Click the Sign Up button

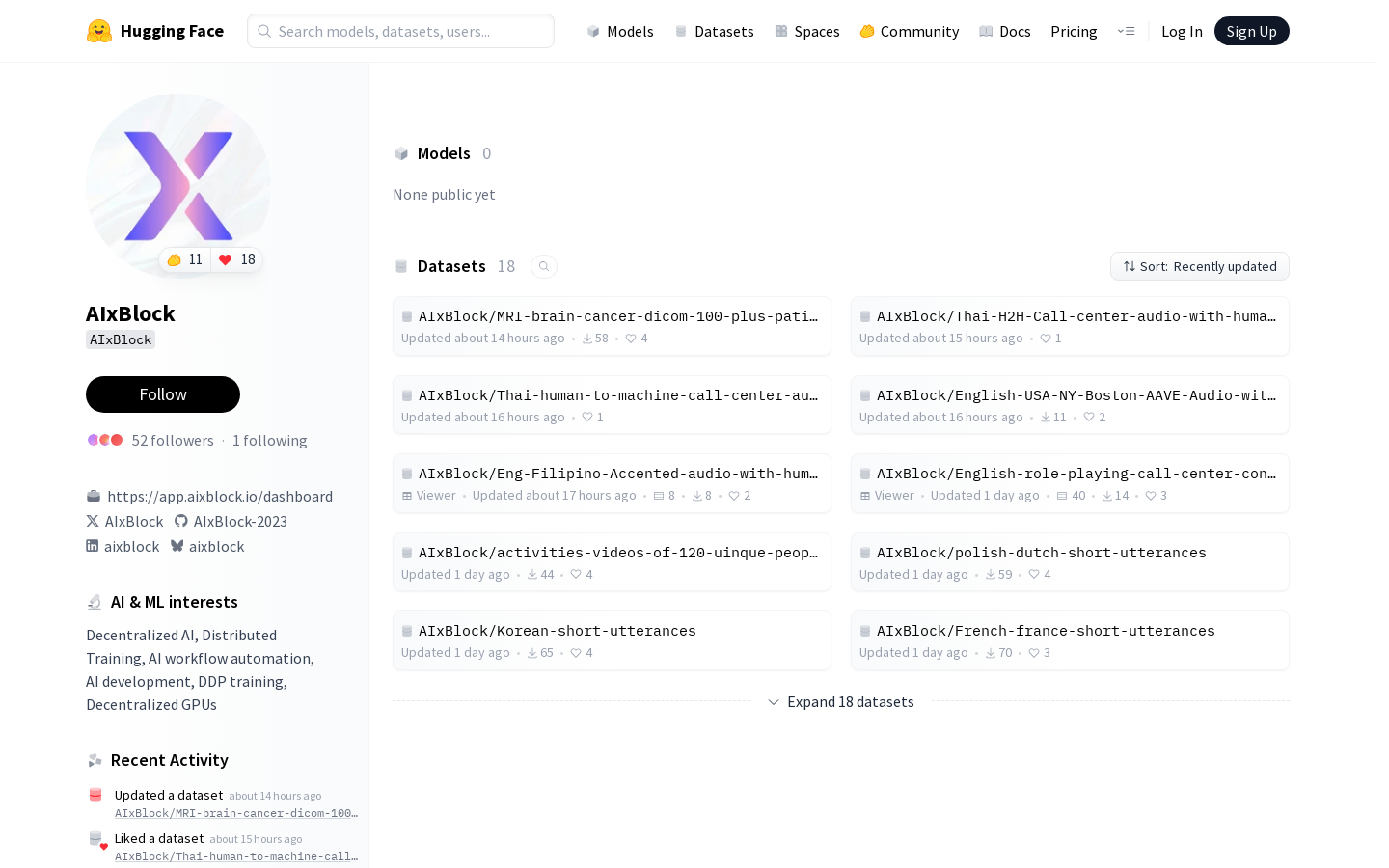pyautogui.click(x=1252, y=31)
